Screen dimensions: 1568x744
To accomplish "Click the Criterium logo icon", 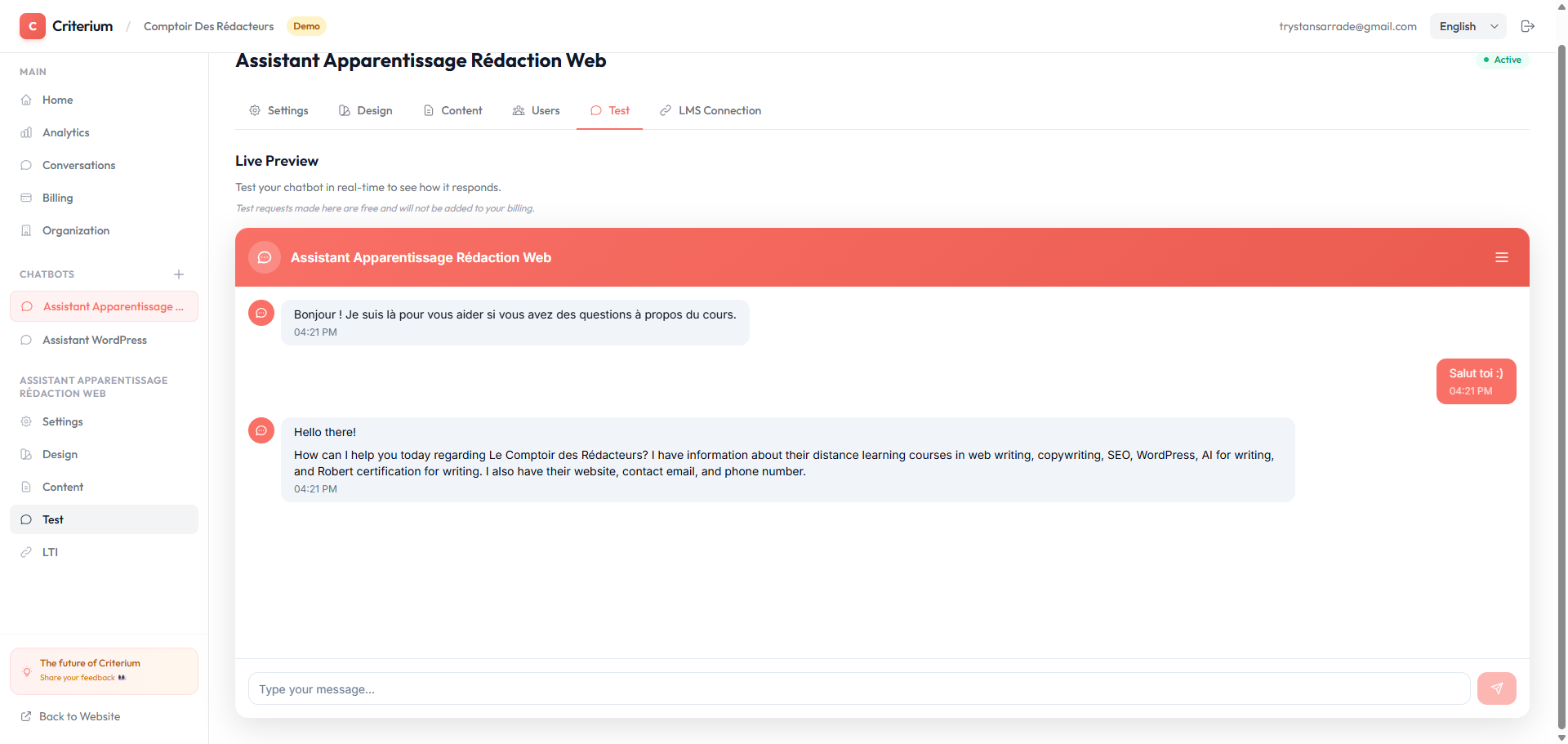I will tap(32, 25).
